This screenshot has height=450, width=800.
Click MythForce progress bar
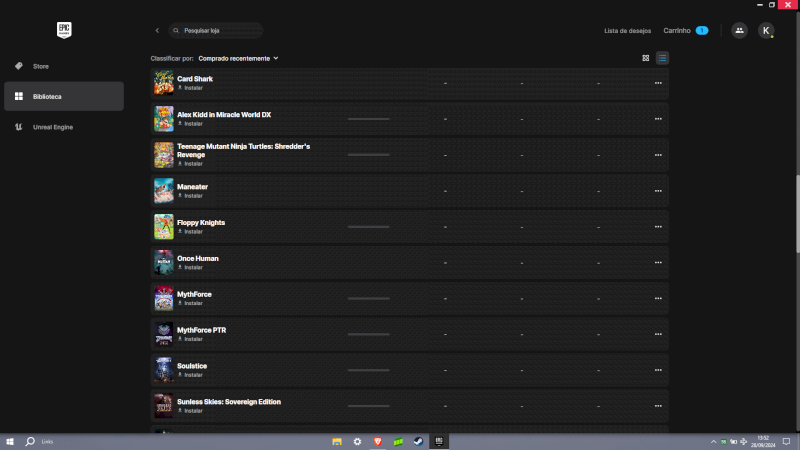click(x=368, y=298)
